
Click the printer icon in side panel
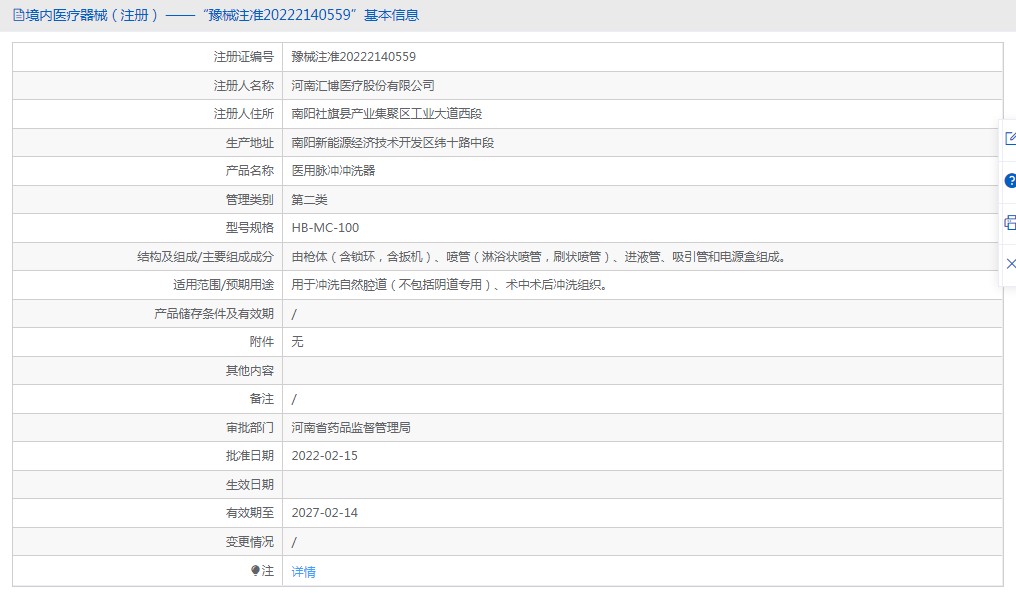(x=1010, y=223)
